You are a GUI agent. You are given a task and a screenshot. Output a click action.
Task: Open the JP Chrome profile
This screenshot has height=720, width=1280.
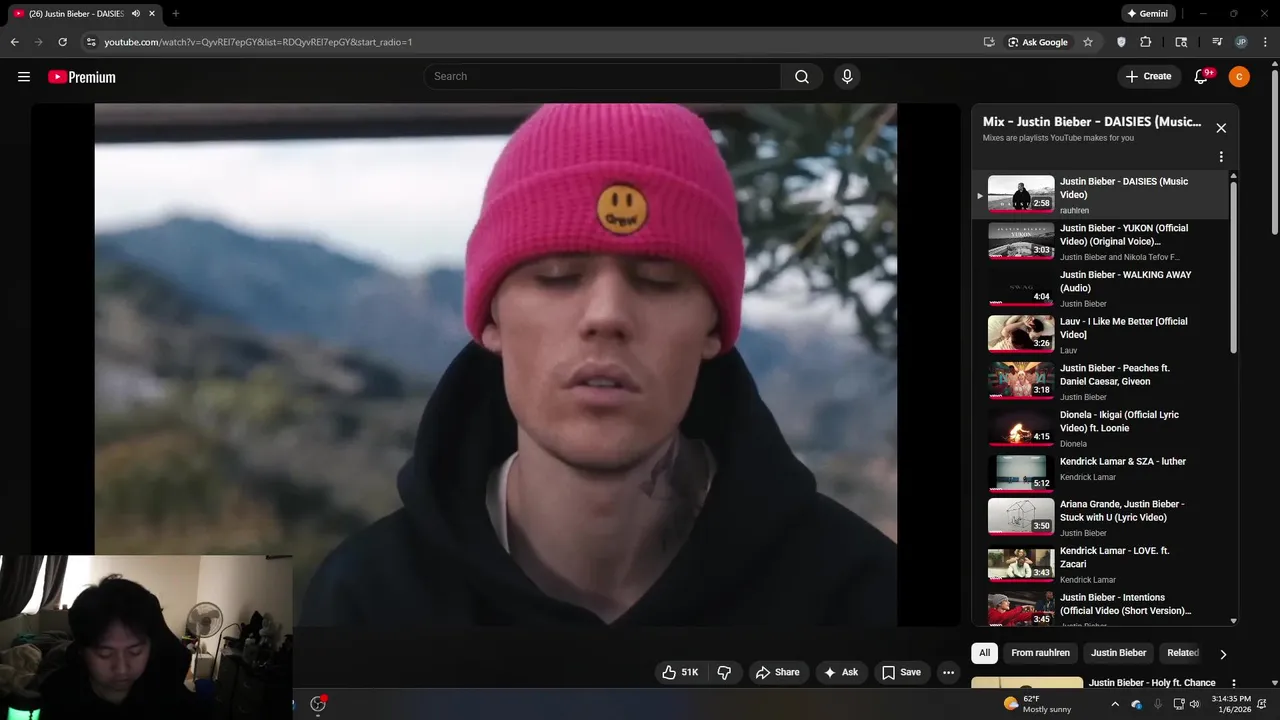click(x=1241, y=42)
